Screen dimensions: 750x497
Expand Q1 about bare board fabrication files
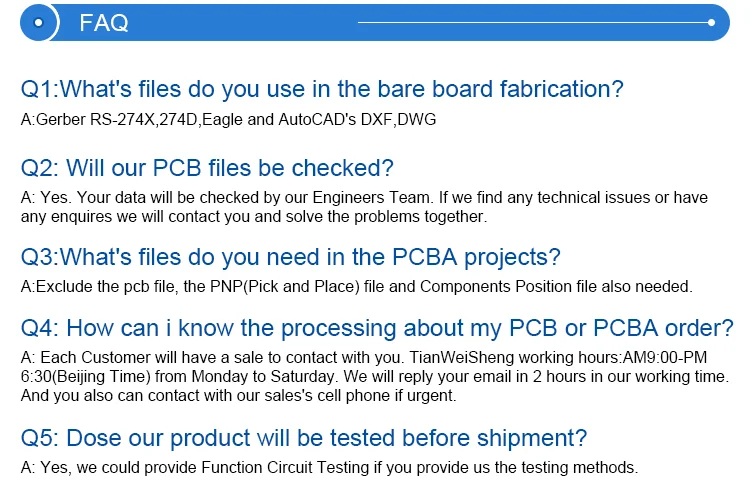pos(322,89)
